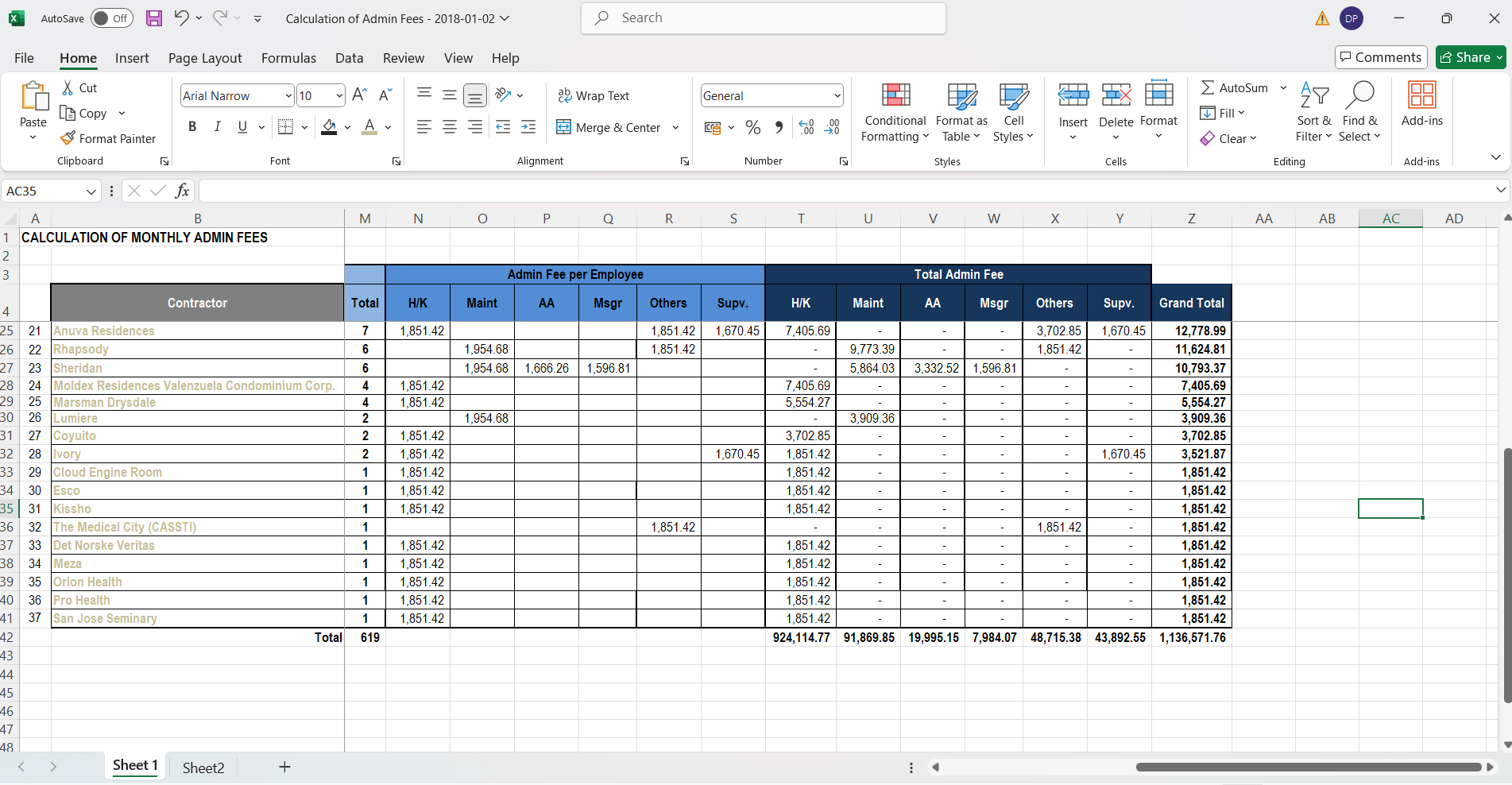This screenshot has height=785, width=1512.
Task: Click the Save icon in title bar
Action: coord(154,18)
